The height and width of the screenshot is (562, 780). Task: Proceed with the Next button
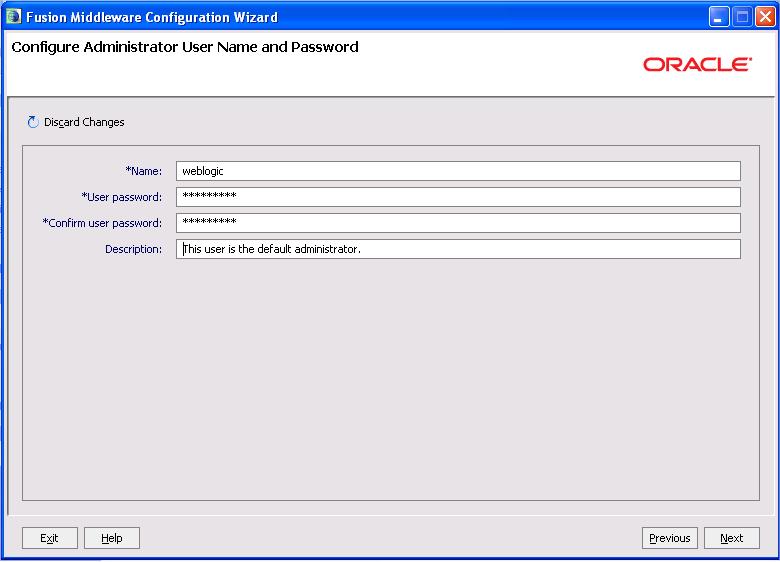pos(731,538)
